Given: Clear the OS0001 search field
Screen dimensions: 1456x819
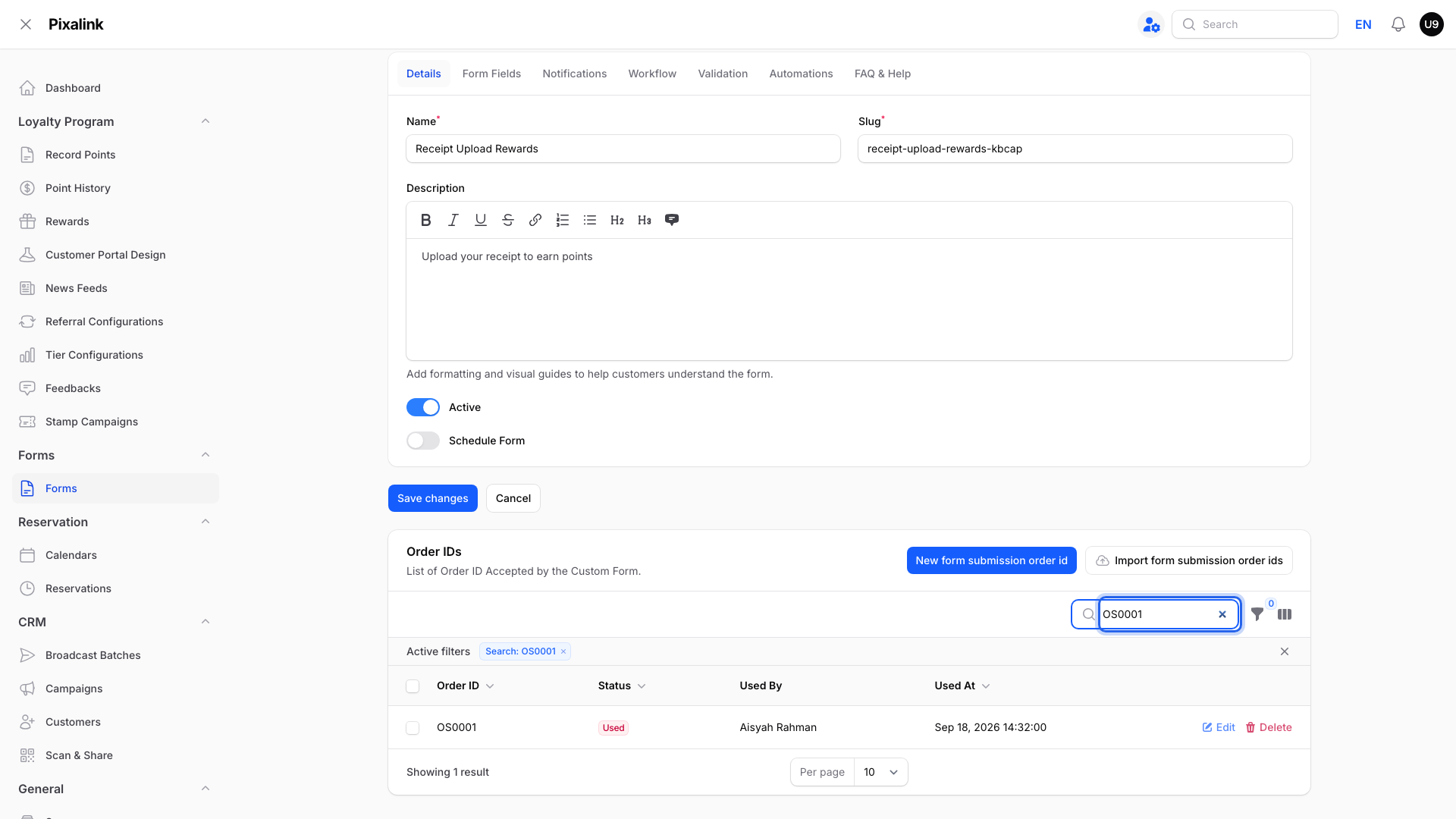Looking at the screenshot, I should point(1222,614).
